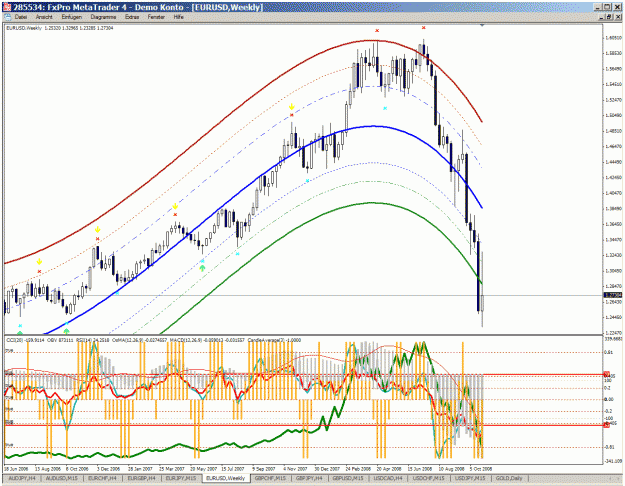Click the EURUSD,Weekly OHLC header text
625x486 pixels.
[60, 28]
